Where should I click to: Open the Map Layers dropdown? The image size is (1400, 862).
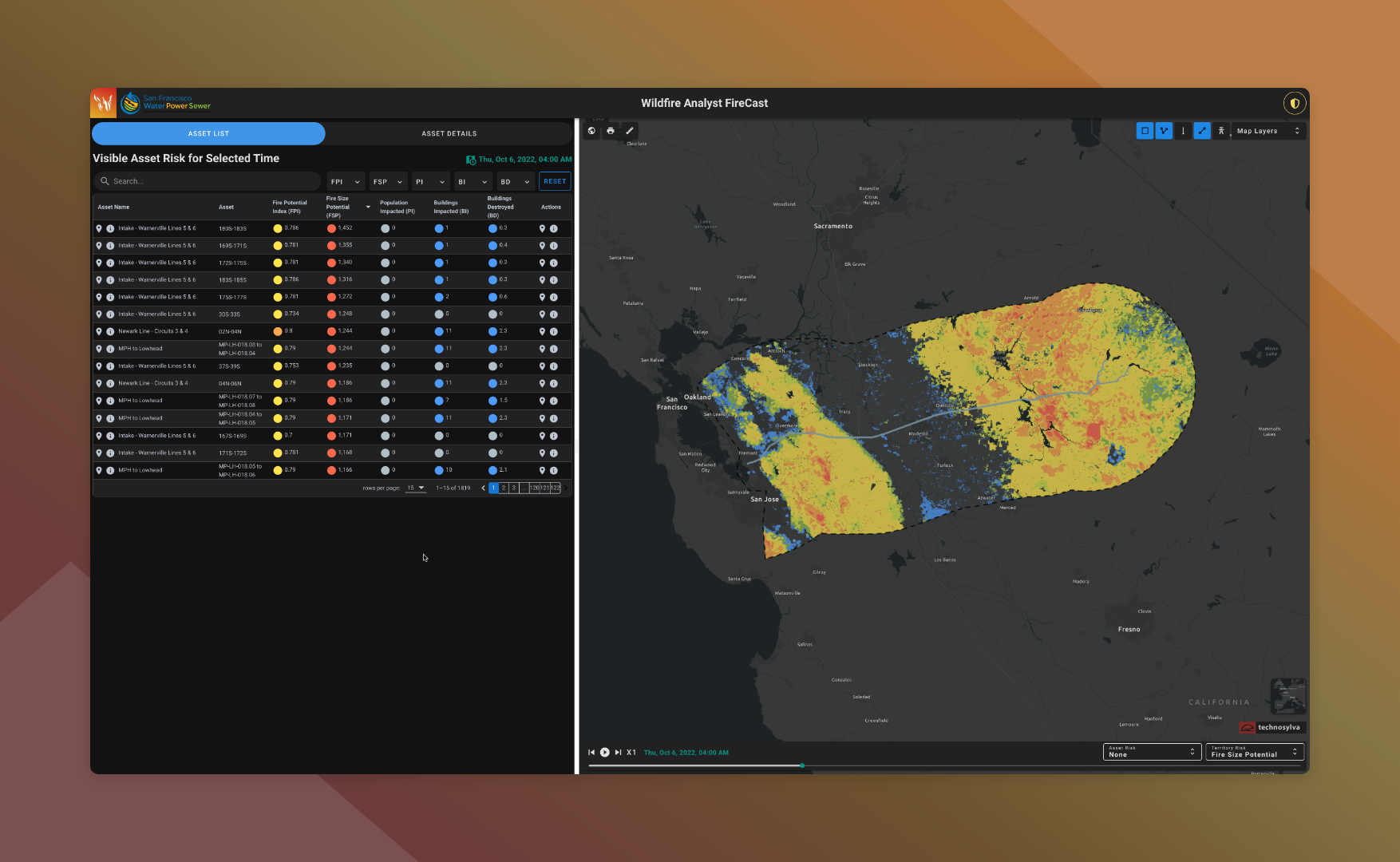point(1268,131)
